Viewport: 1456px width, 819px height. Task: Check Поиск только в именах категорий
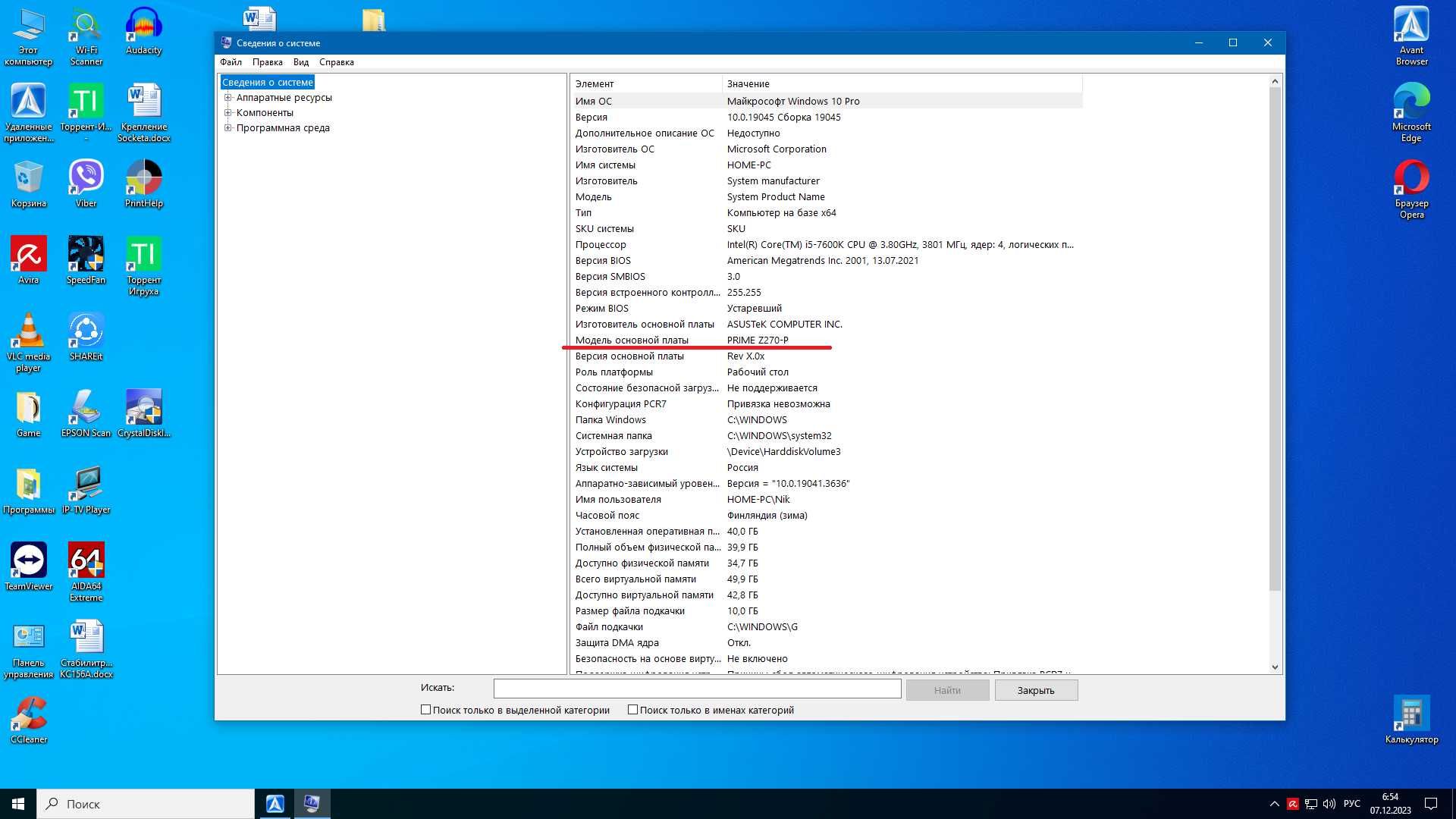(x=632, y=710)
